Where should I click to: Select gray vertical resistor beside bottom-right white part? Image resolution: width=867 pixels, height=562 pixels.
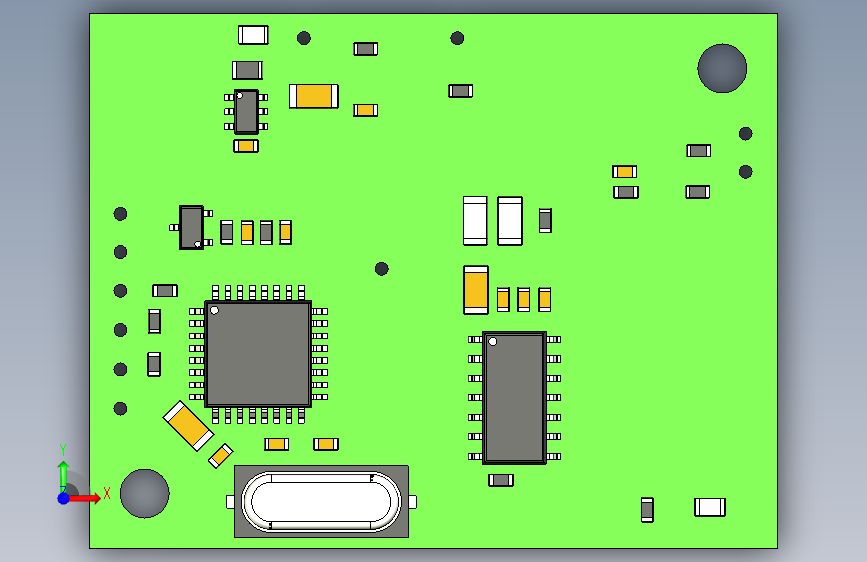coord(647,509)
